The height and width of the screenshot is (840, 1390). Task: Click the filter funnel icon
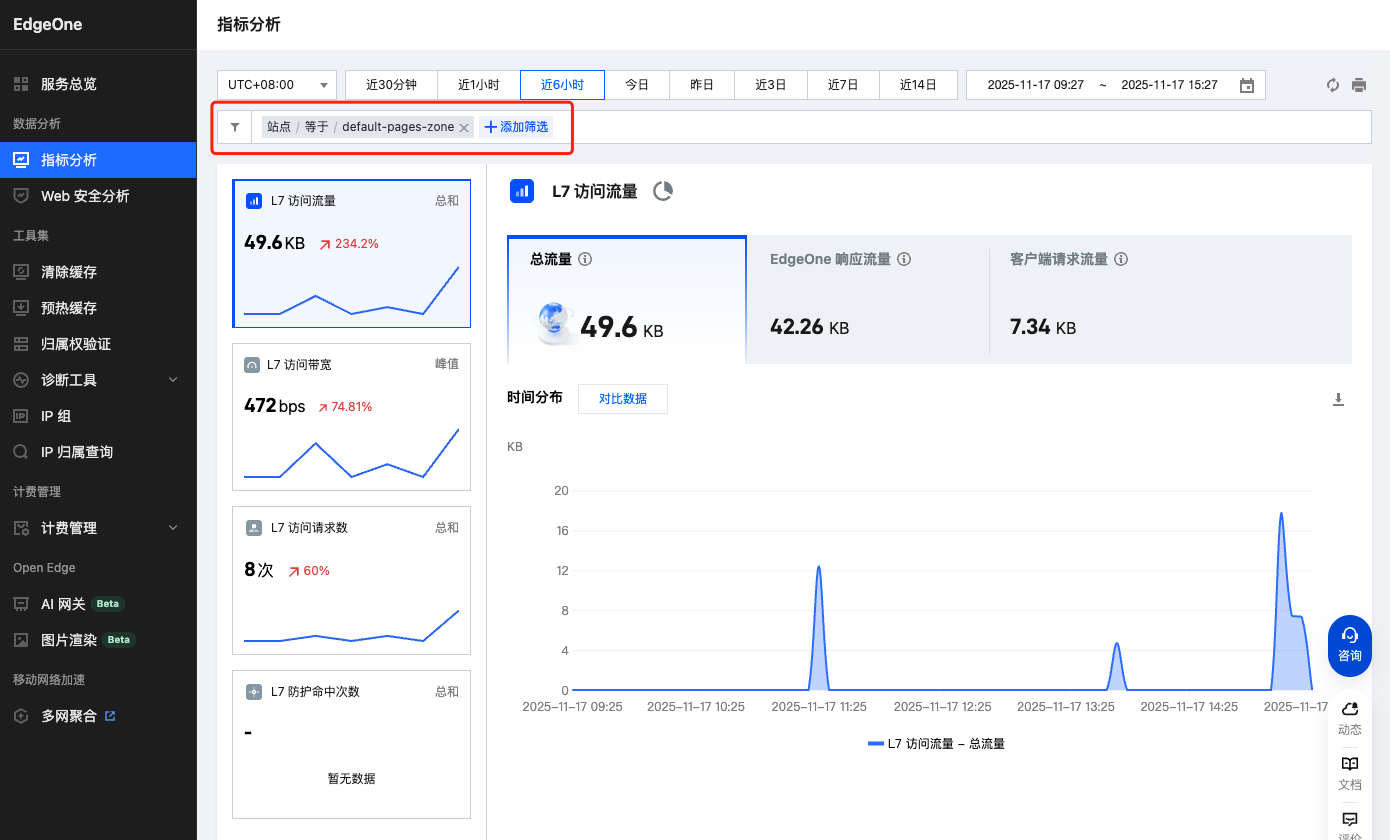click(234, 127)
